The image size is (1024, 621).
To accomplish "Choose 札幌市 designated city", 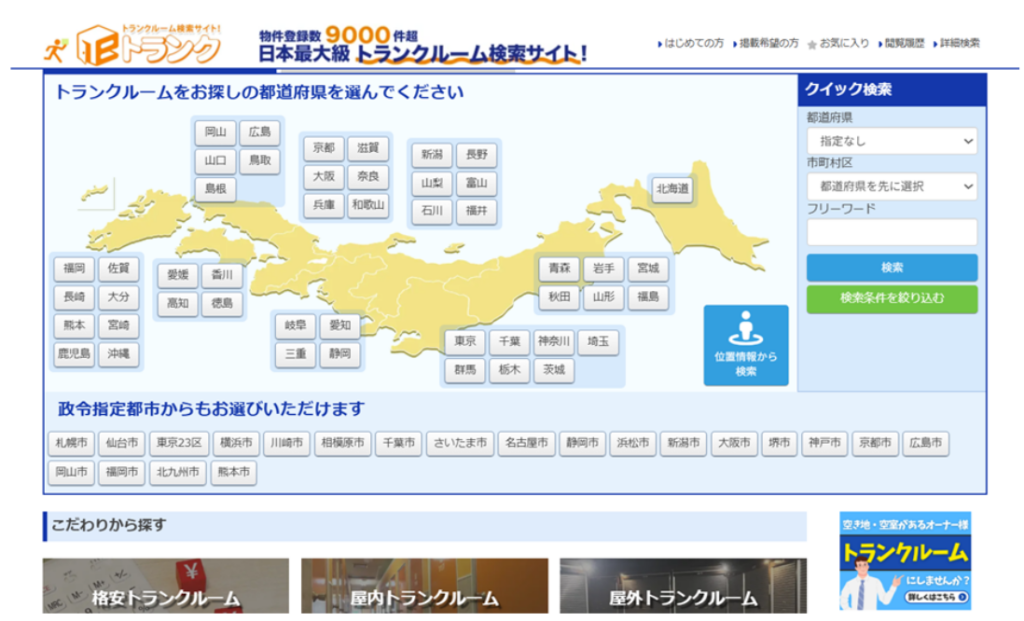I will (x=71, y=443).
